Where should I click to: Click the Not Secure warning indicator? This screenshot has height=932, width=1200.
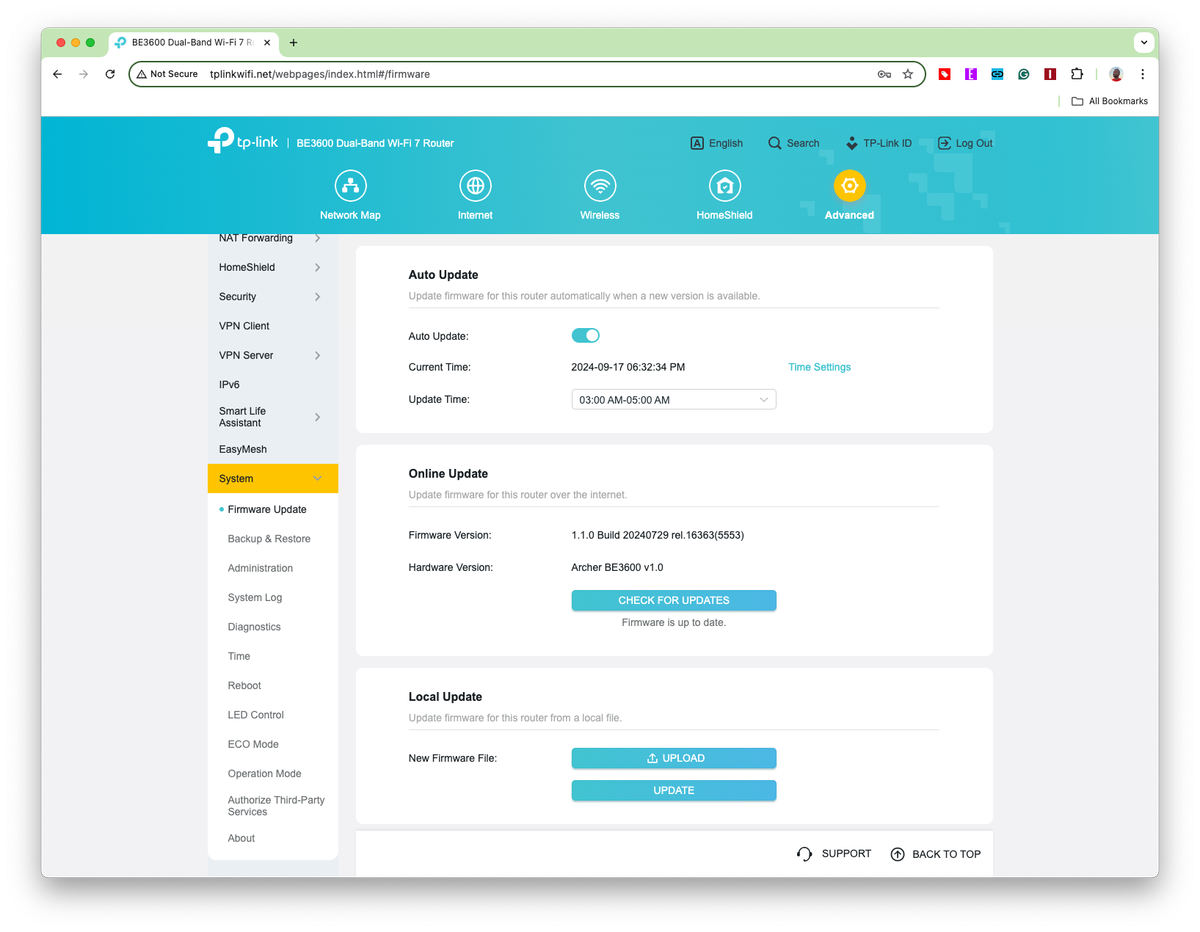[x=167, y=74]
